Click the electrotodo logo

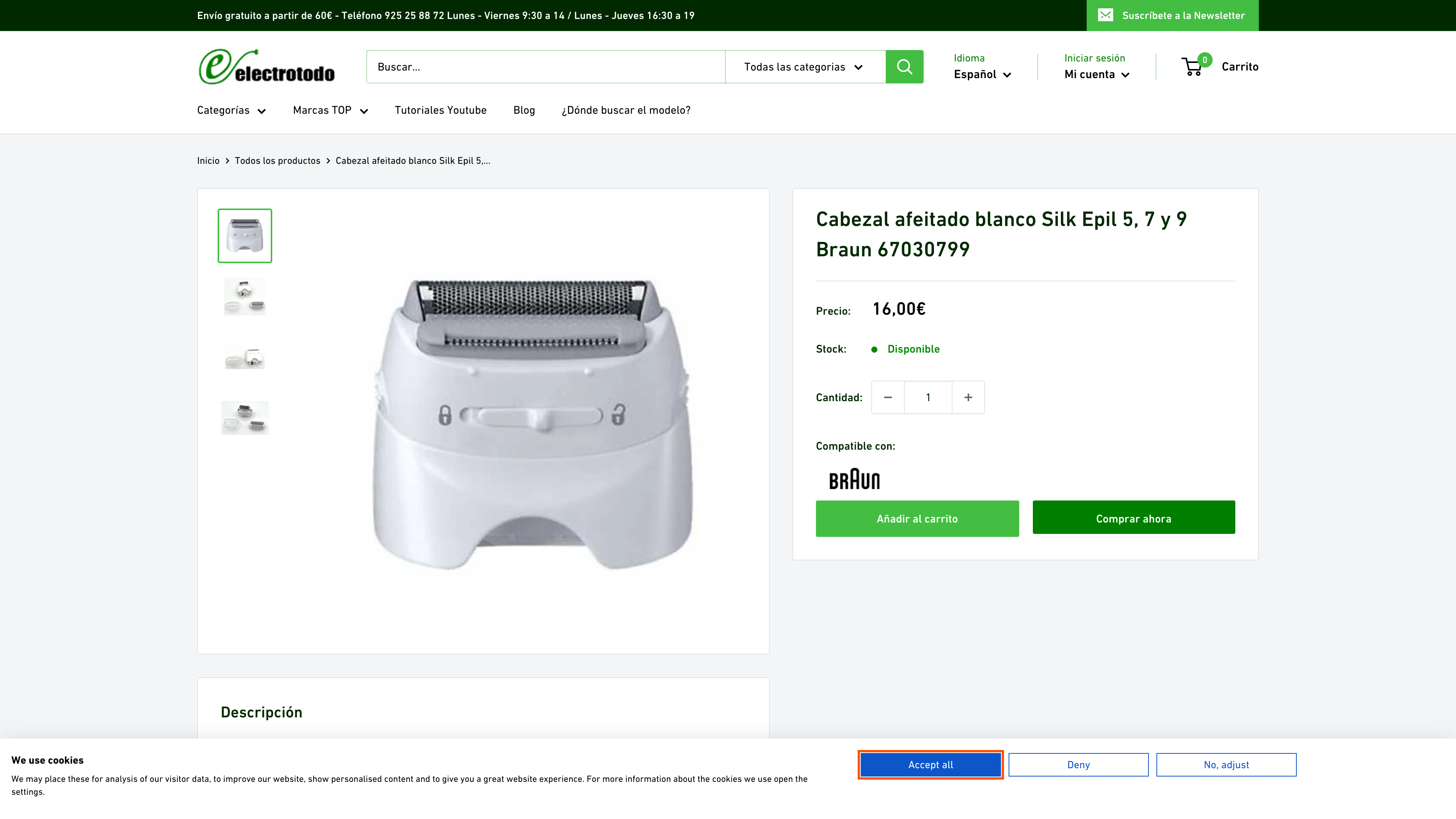point(266,67)
